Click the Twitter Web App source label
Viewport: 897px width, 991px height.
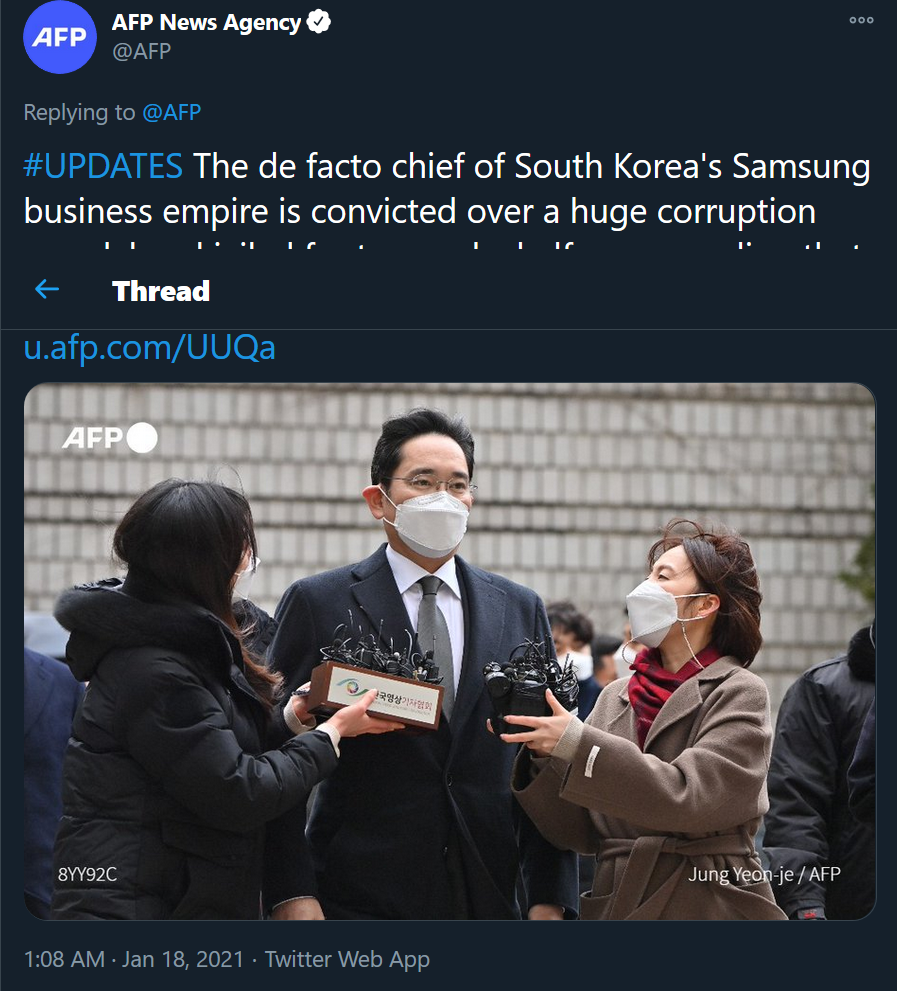point(347,959)
